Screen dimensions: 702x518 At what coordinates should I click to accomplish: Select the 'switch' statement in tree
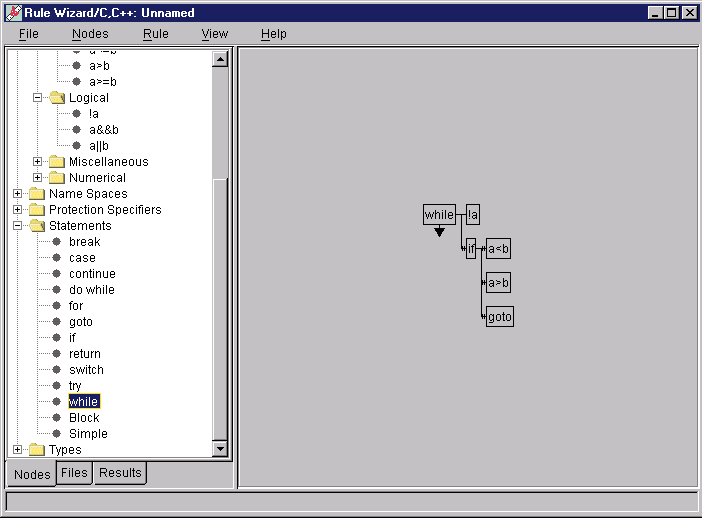click(86, 370)
